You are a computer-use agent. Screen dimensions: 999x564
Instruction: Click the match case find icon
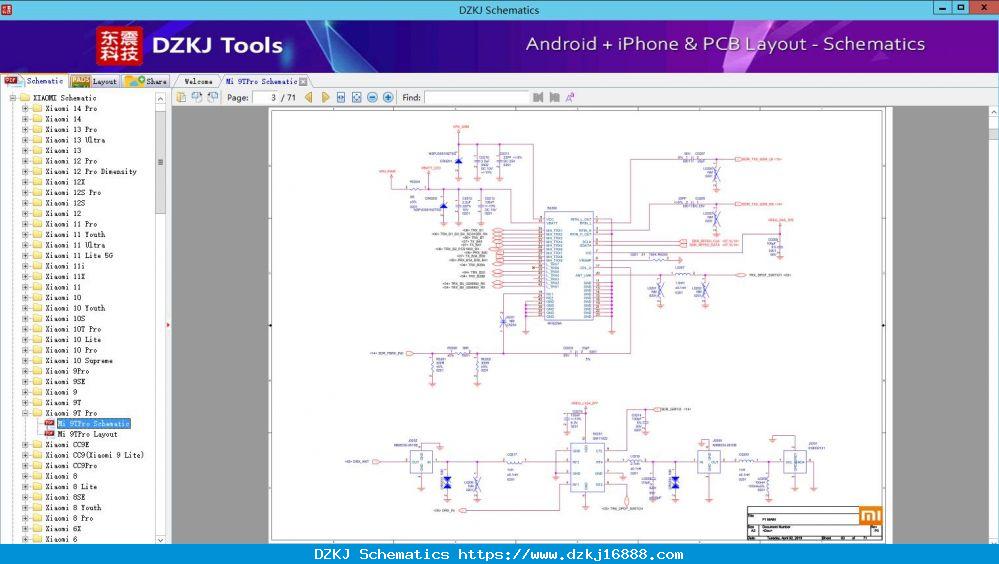[x=570, y=98]
